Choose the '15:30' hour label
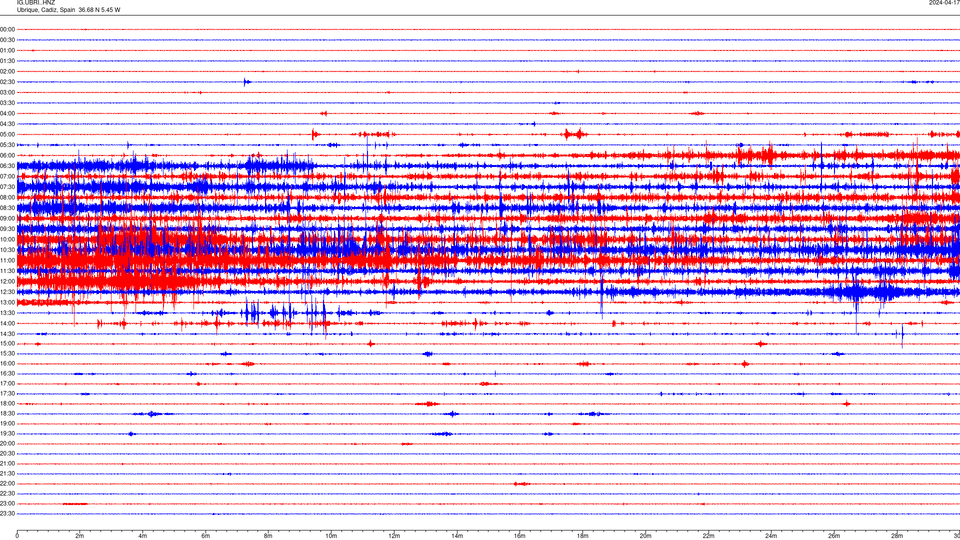The height and width of the screenshot is (540, 960). click(x=7, y=354)
